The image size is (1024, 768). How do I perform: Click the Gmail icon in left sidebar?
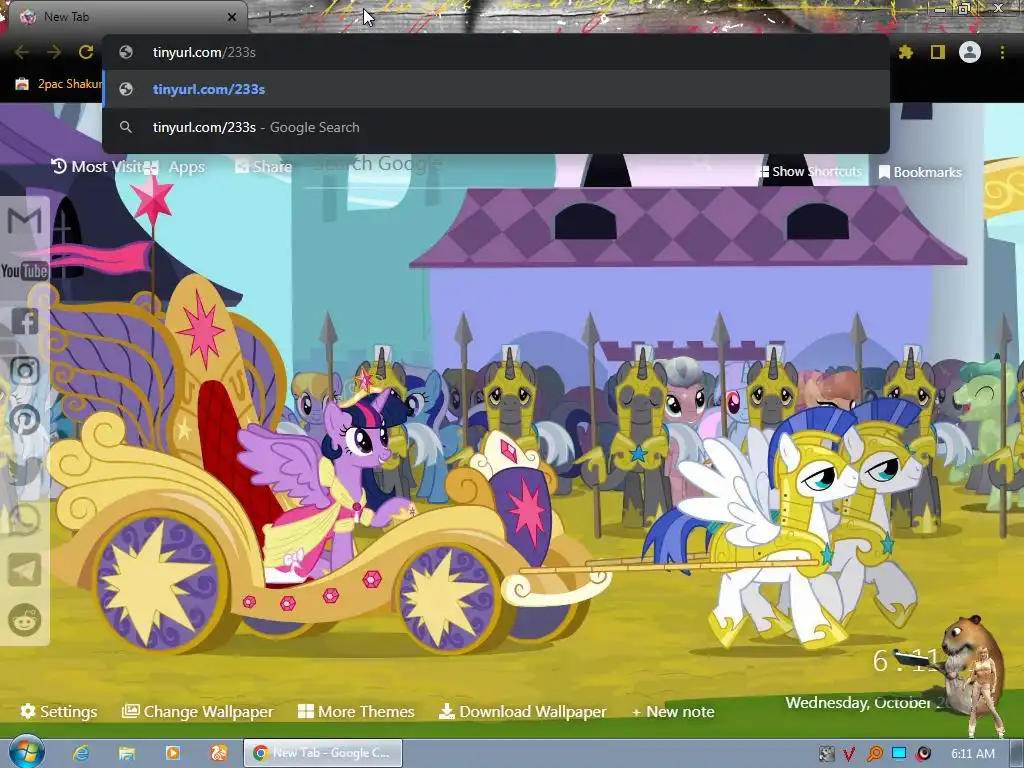pyautogui.click(x=24, y=221)
